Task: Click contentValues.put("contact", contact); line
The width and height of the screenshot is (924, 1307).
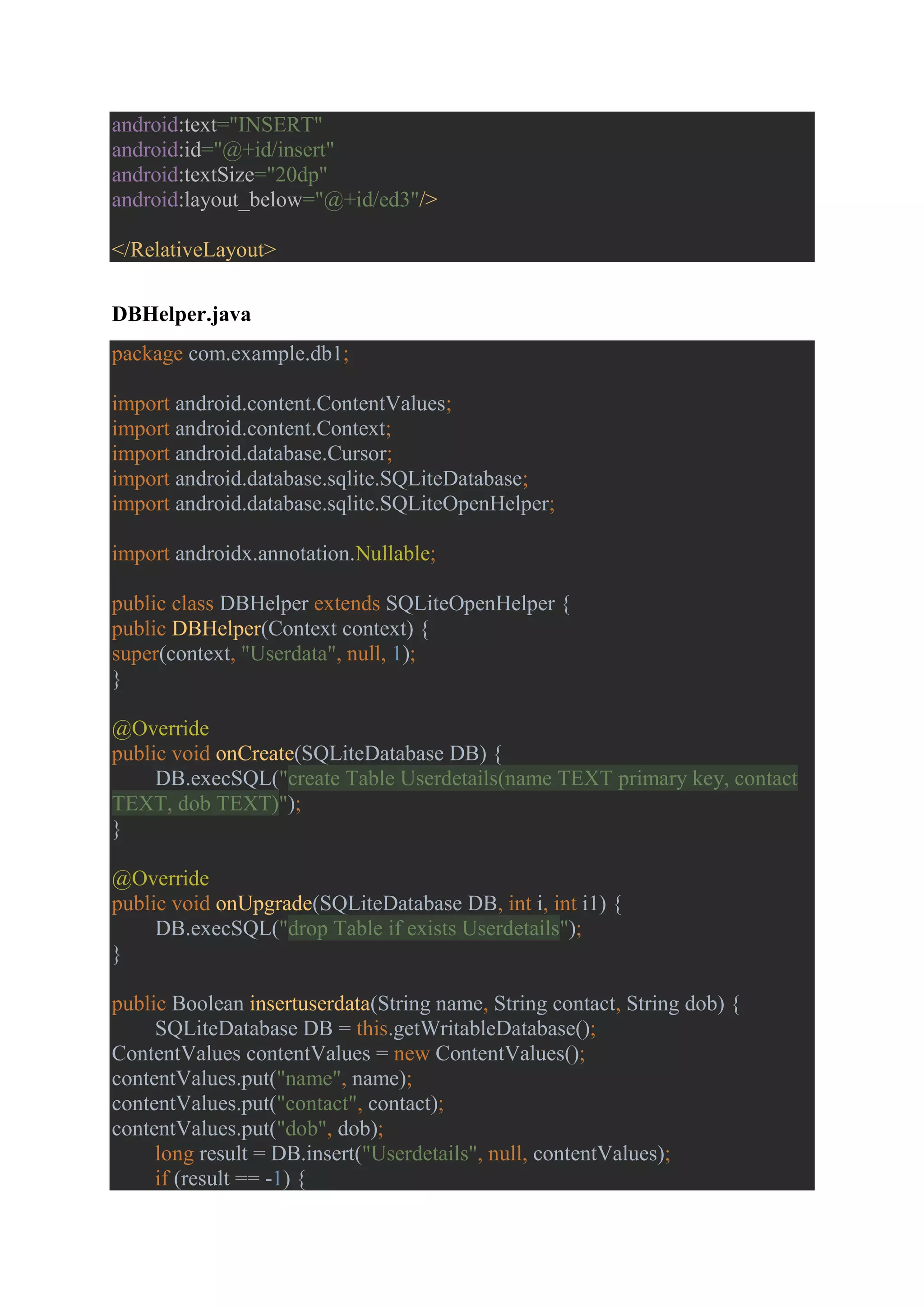Action: 277,1104
